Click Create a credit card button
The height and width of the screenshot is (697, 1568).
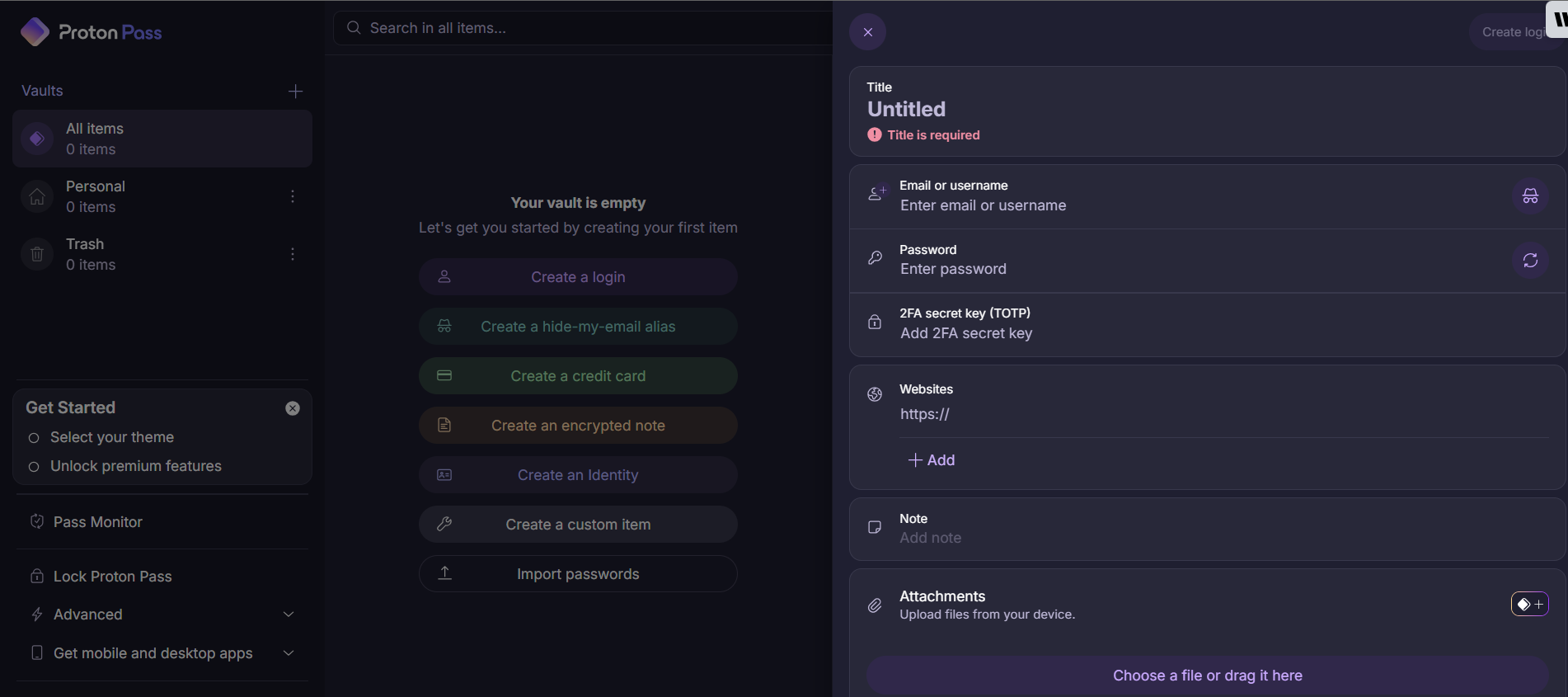[577, 376]
